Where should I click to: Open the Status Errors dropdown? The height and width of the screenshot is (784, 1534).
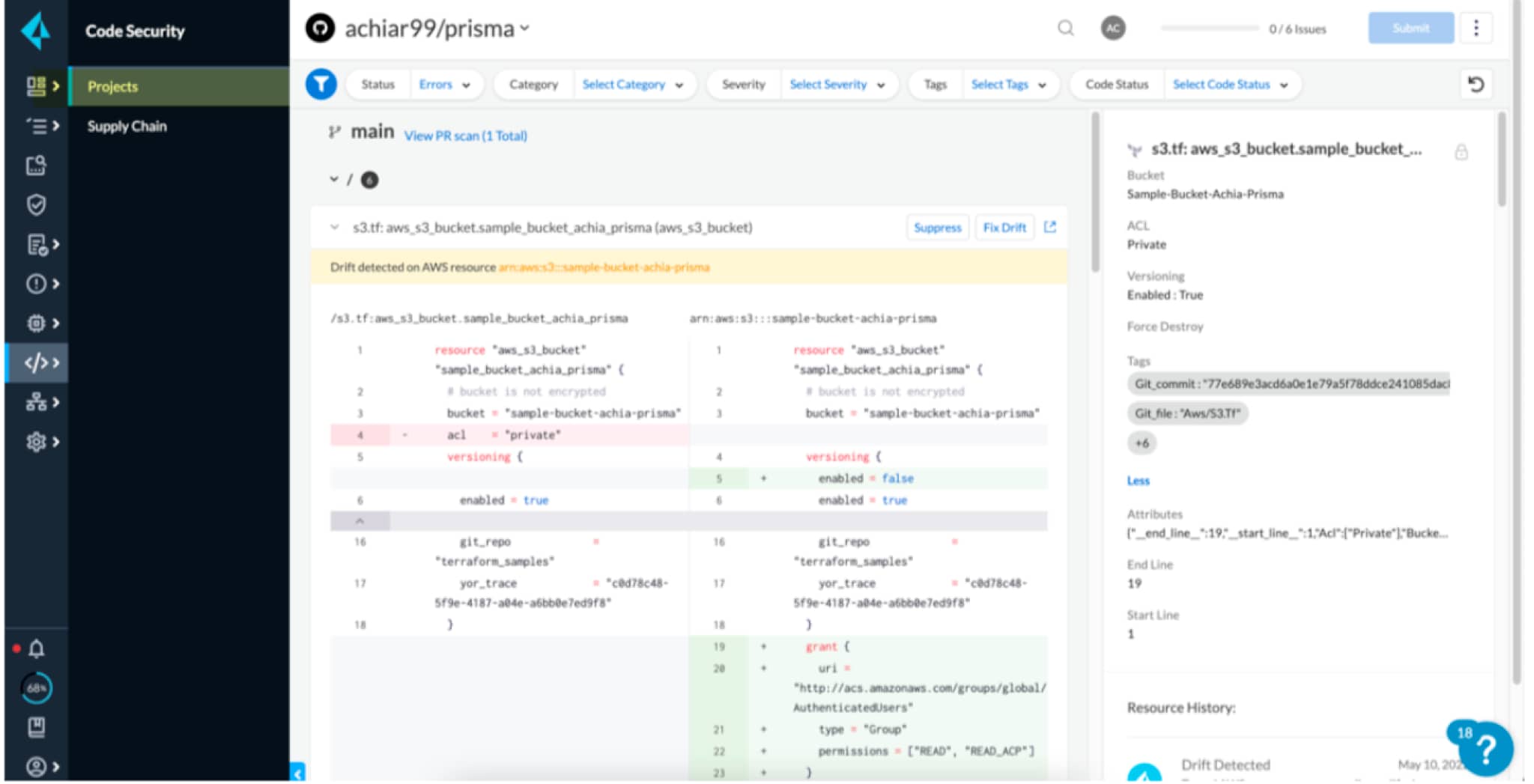[x=445, y=85]
